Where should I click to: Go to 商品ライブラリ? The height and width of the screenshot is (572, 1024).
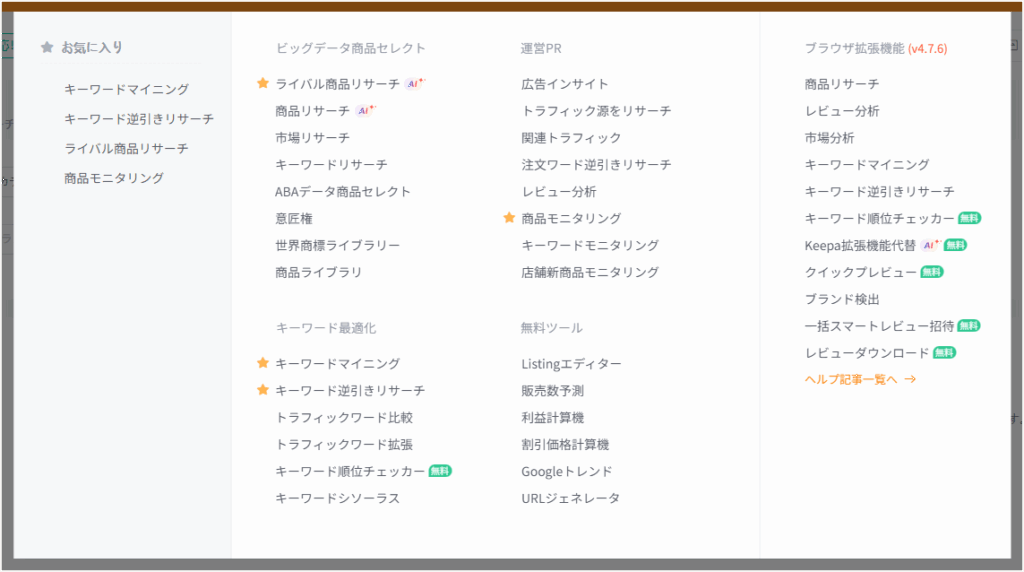coord(319,272)
